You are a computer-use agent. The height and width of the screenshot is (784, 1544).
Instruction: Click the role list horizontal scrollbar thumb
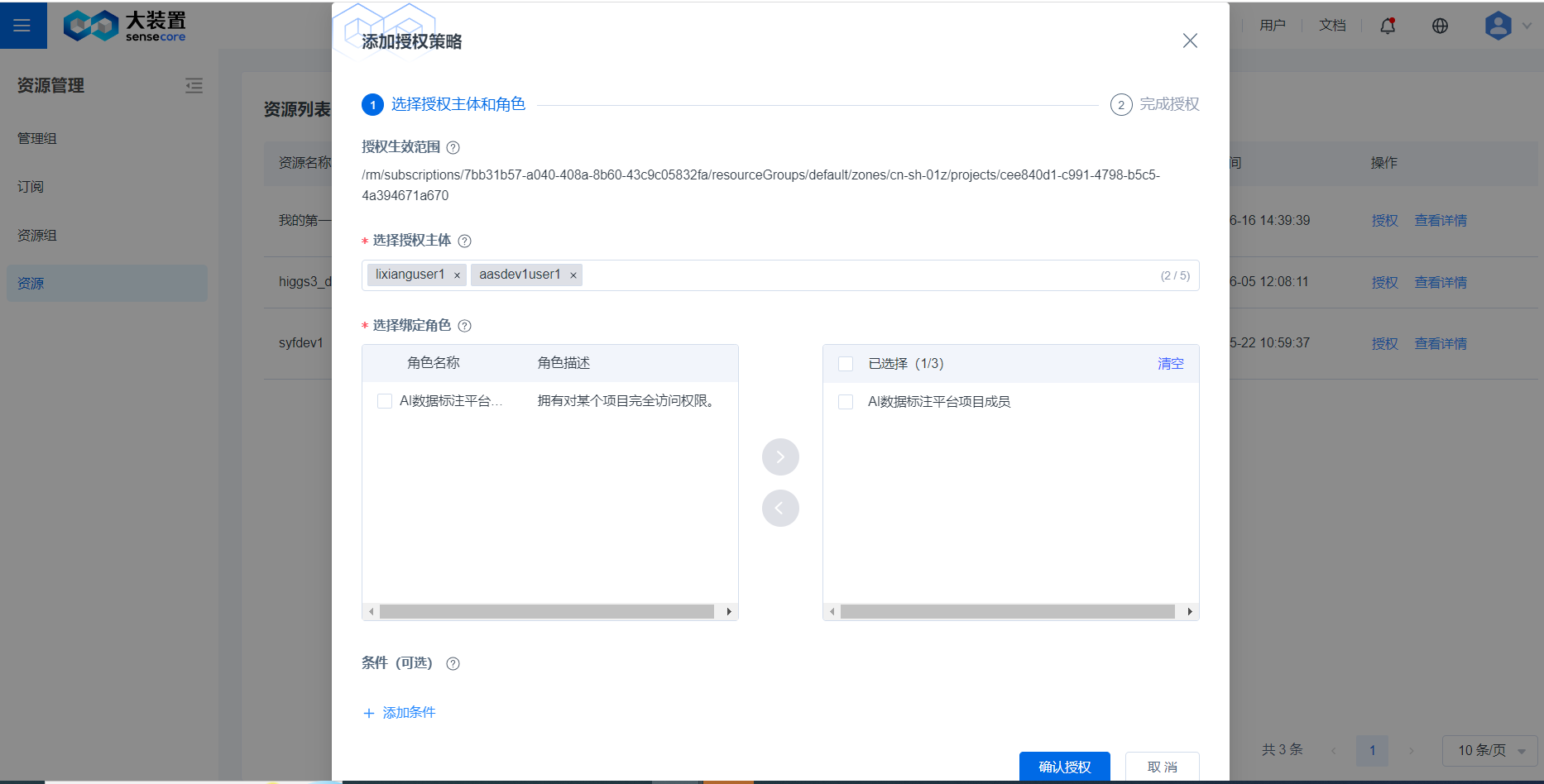(x=547, y=611)
